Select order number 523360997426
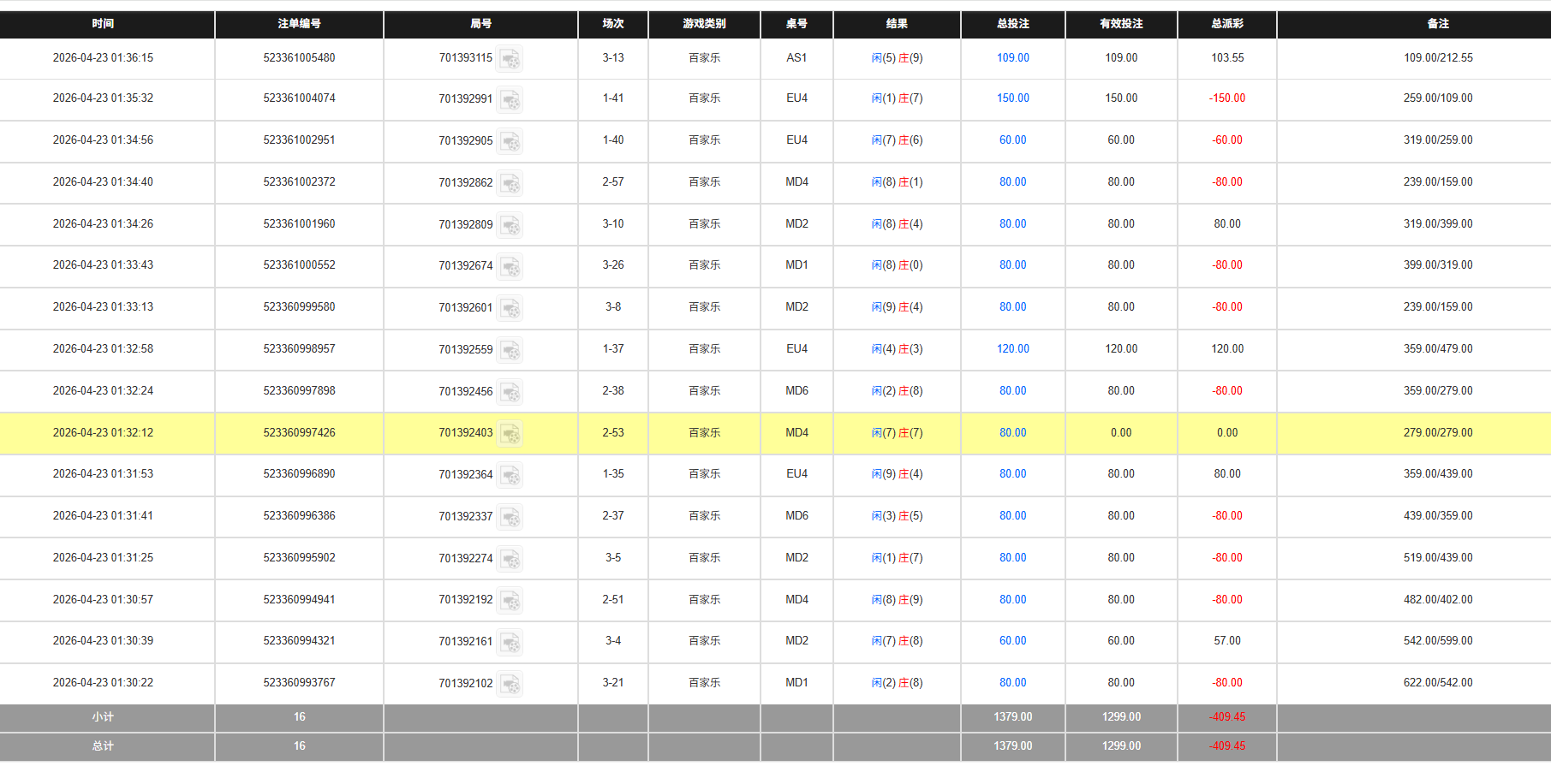The width and height of the screenshot is (1551, 784). click(x=299, y=433)
